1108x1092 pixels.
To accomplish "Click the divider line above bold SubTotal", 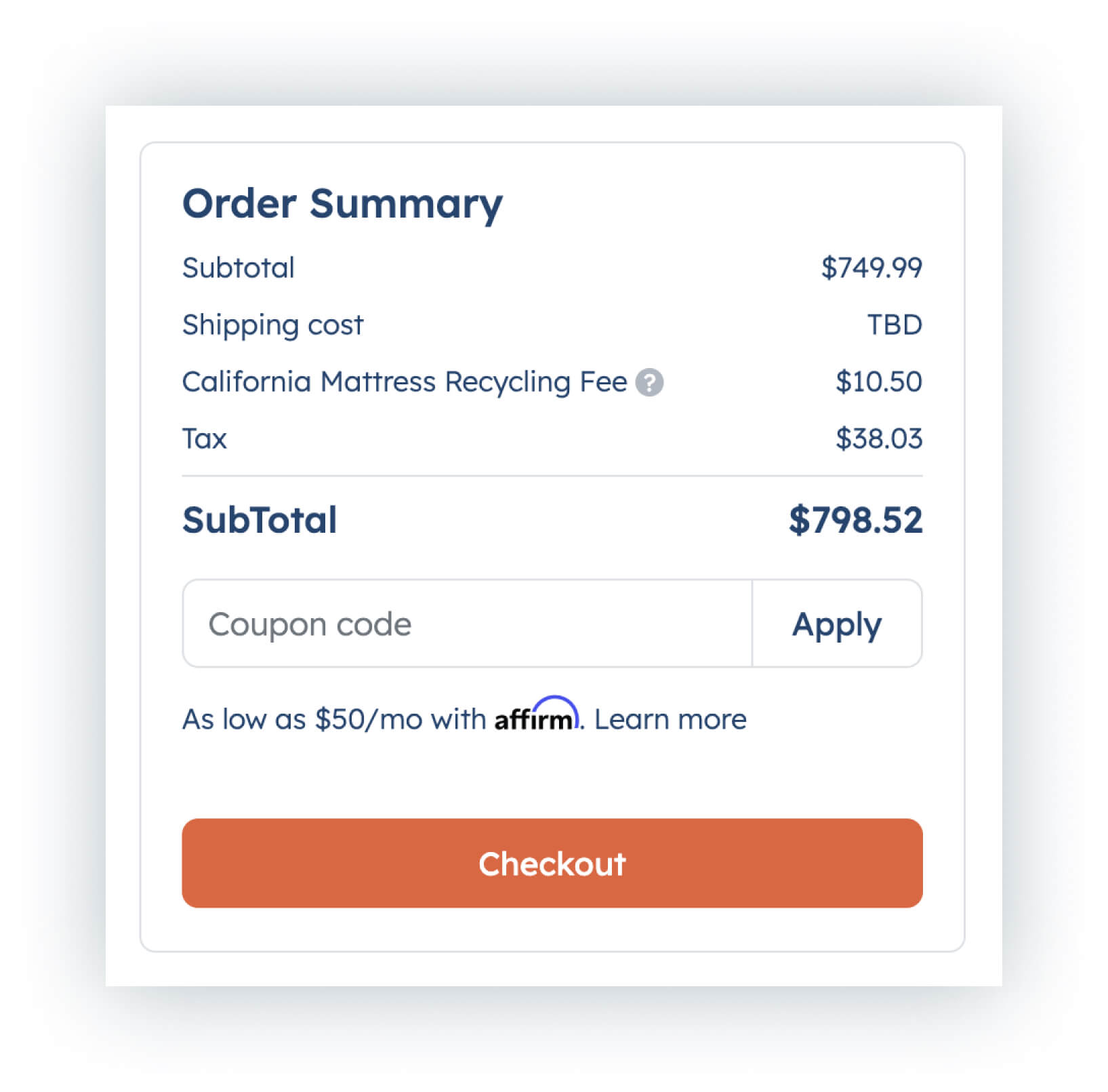I will point(552,476).
